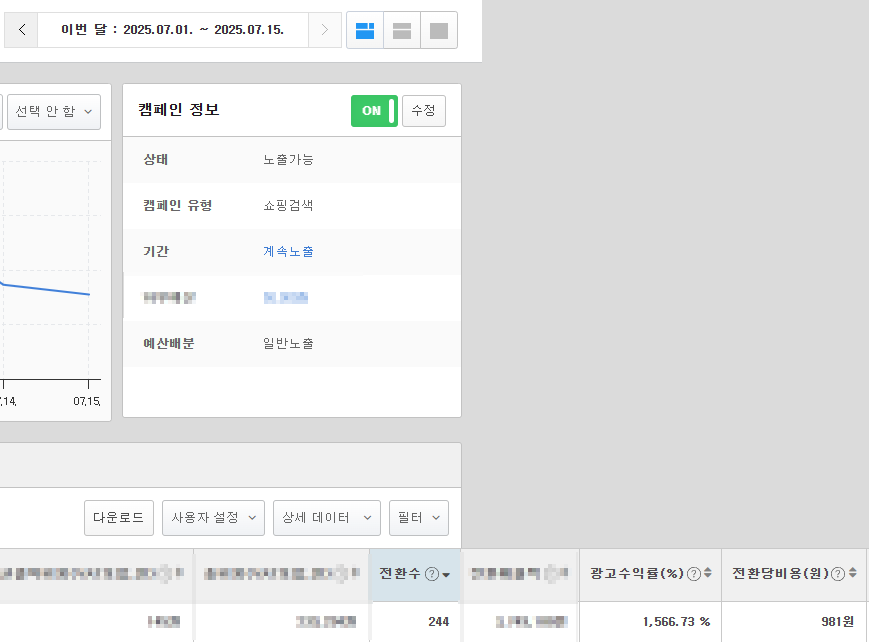Turn off the campaign ON switch
This screenshot has height=642, width=869.
[374, 111]
